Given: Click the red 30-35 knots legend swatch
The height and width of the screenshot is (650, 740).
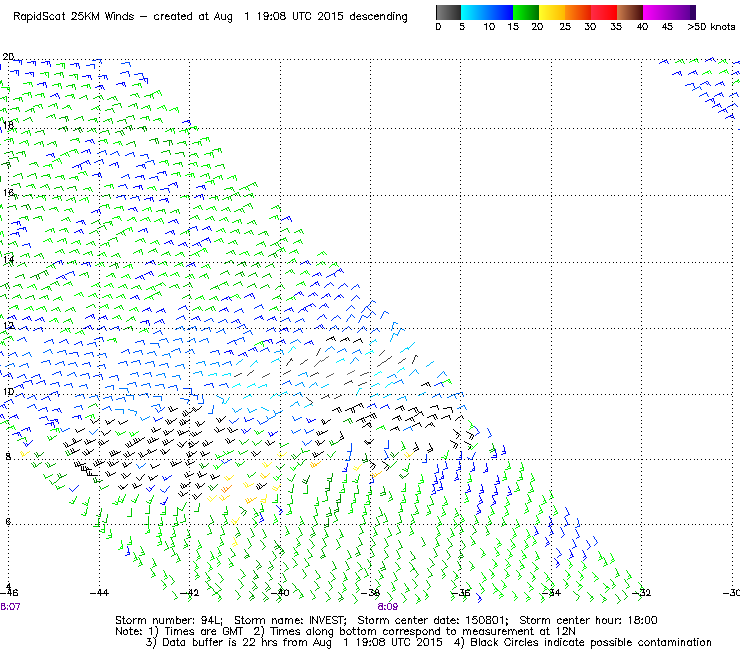Looking at the screenshot, I should point(604,12).
